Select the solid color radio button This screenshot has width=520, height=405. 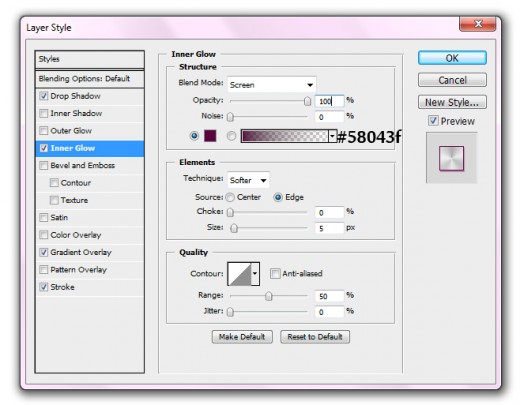(x=194, y=136)
